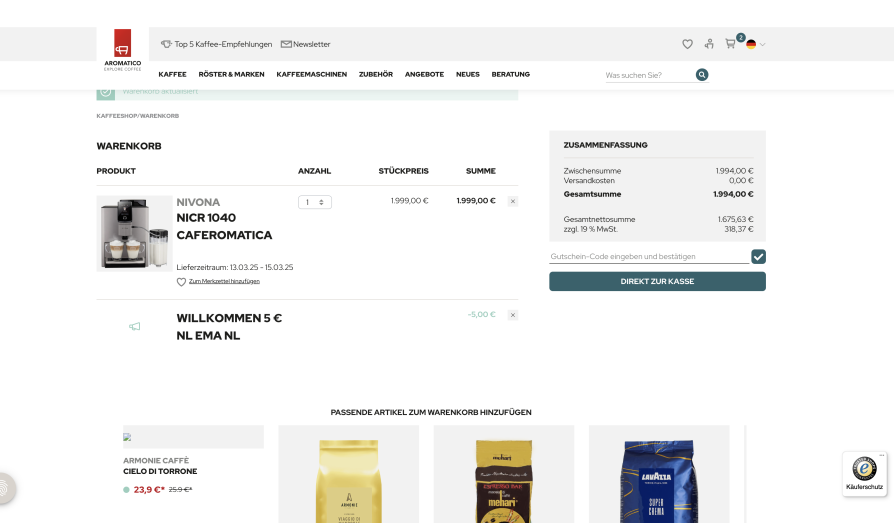Open the shopping cart icon
The width and height of the screenshot is (894, 523).
(x=730, y=44)
